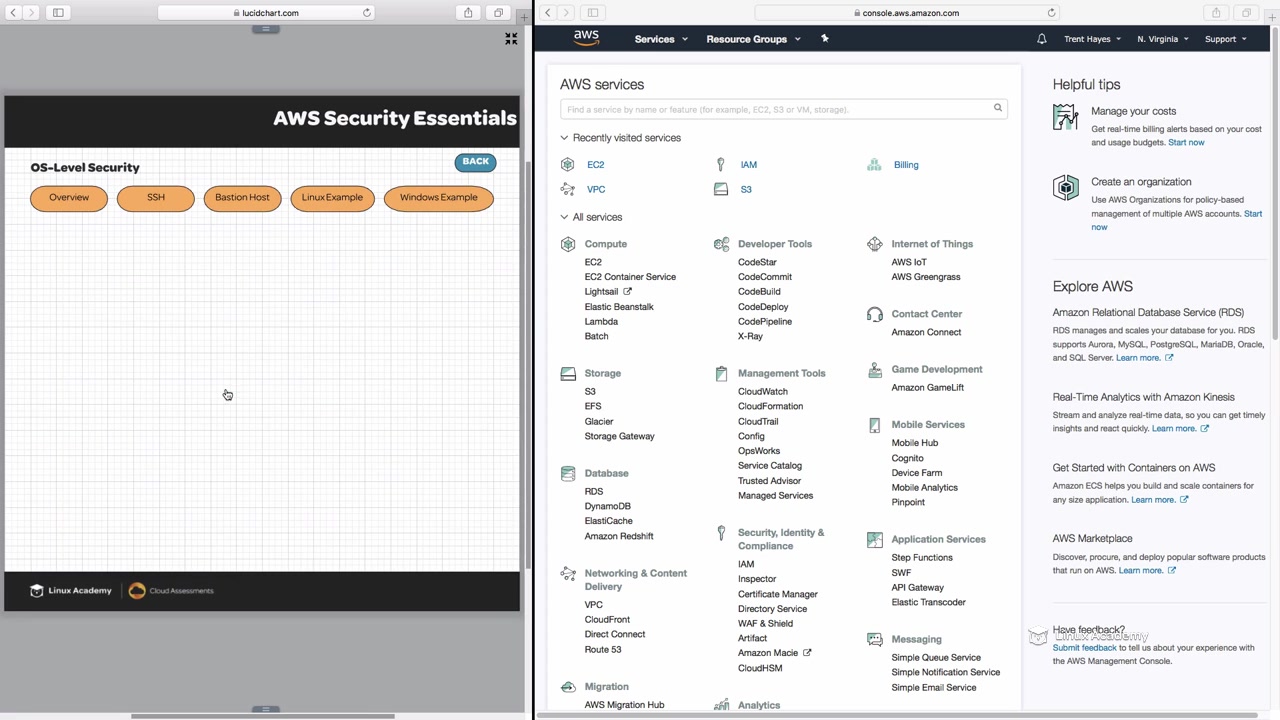Click the pin star icon in AWS navbar

[825, 38]
